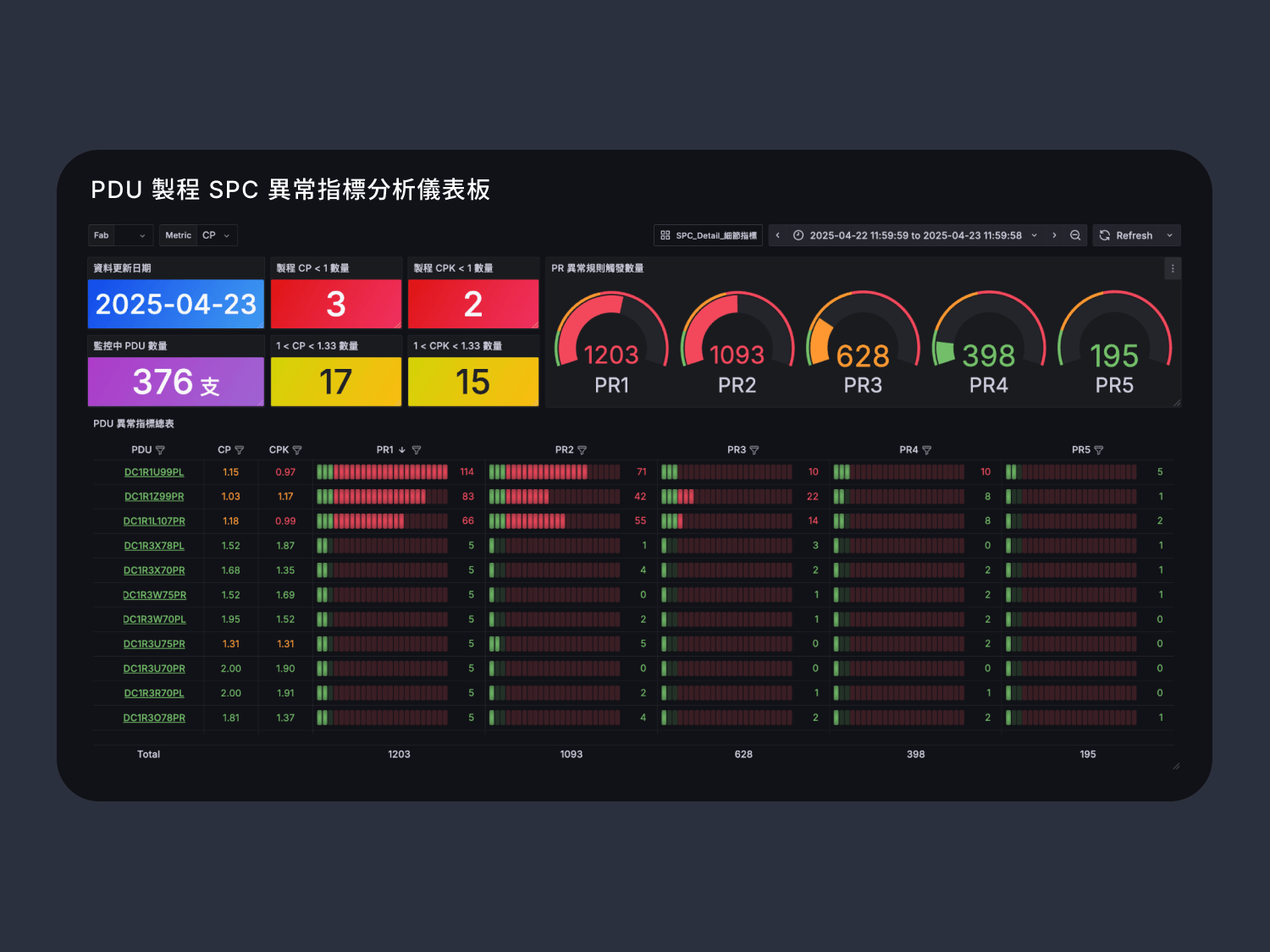
Task: Shift time range forward with right arrow
Action: (x=1054, y=235)
